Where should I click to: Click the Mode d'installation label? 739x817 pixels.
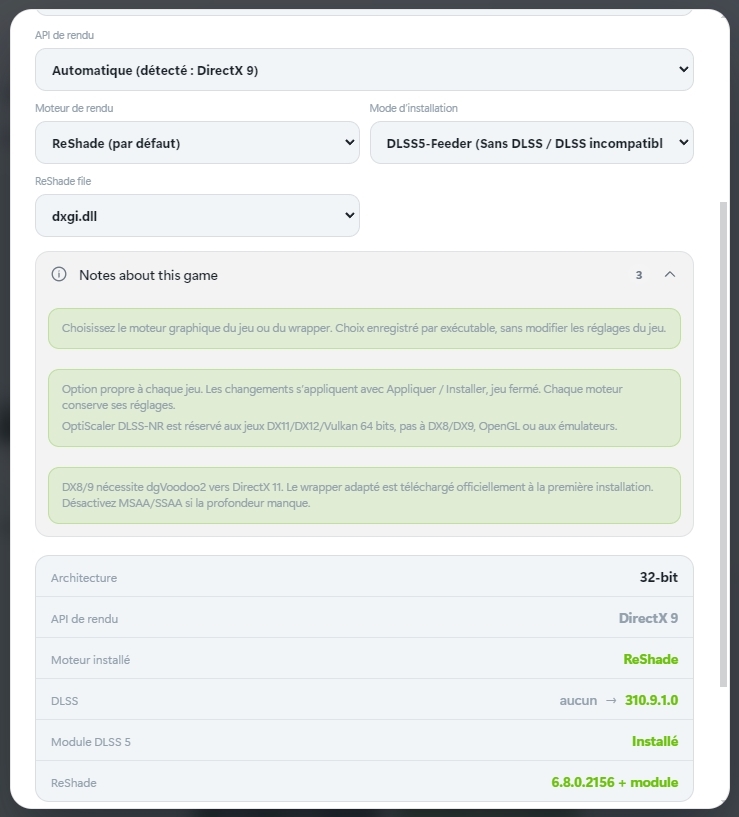point(414,108)
